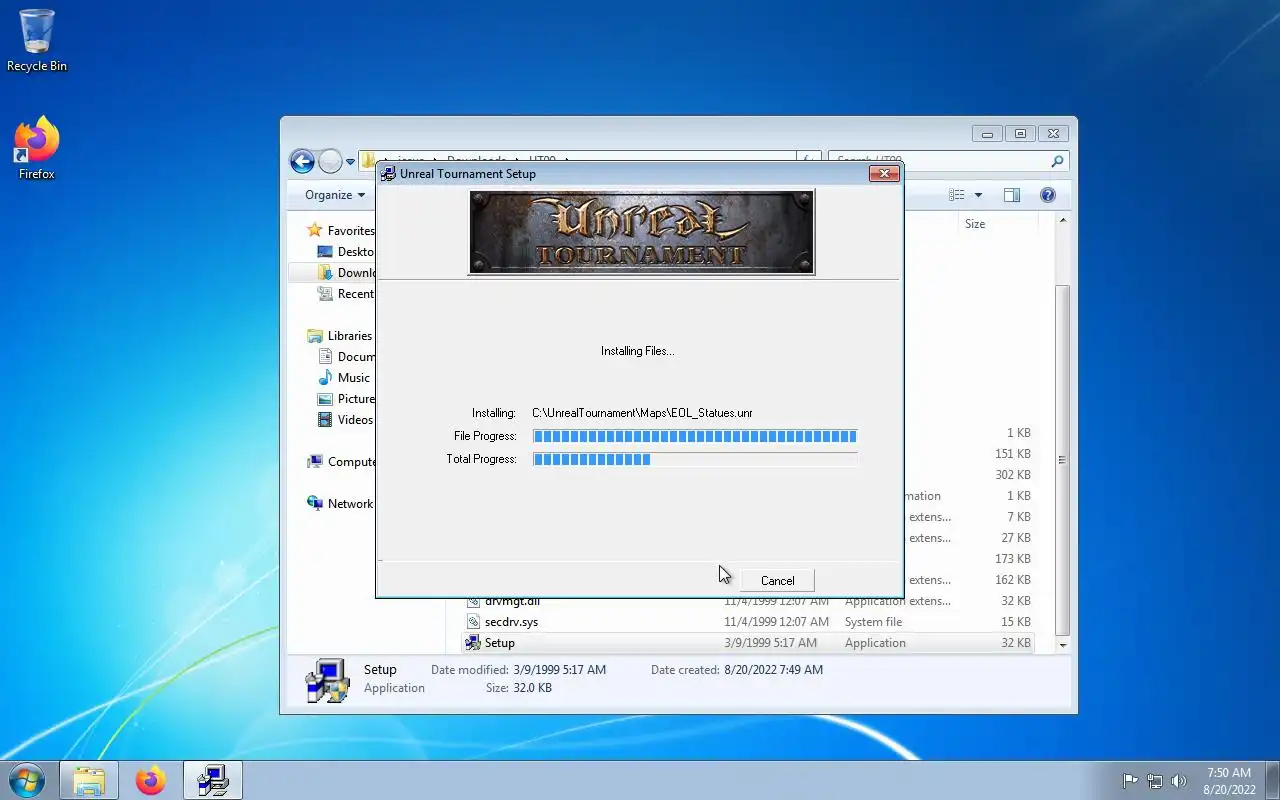This screenshot has height=800, width=1280.
Task: Open the Windows Start menu
Action: [27, 780]
